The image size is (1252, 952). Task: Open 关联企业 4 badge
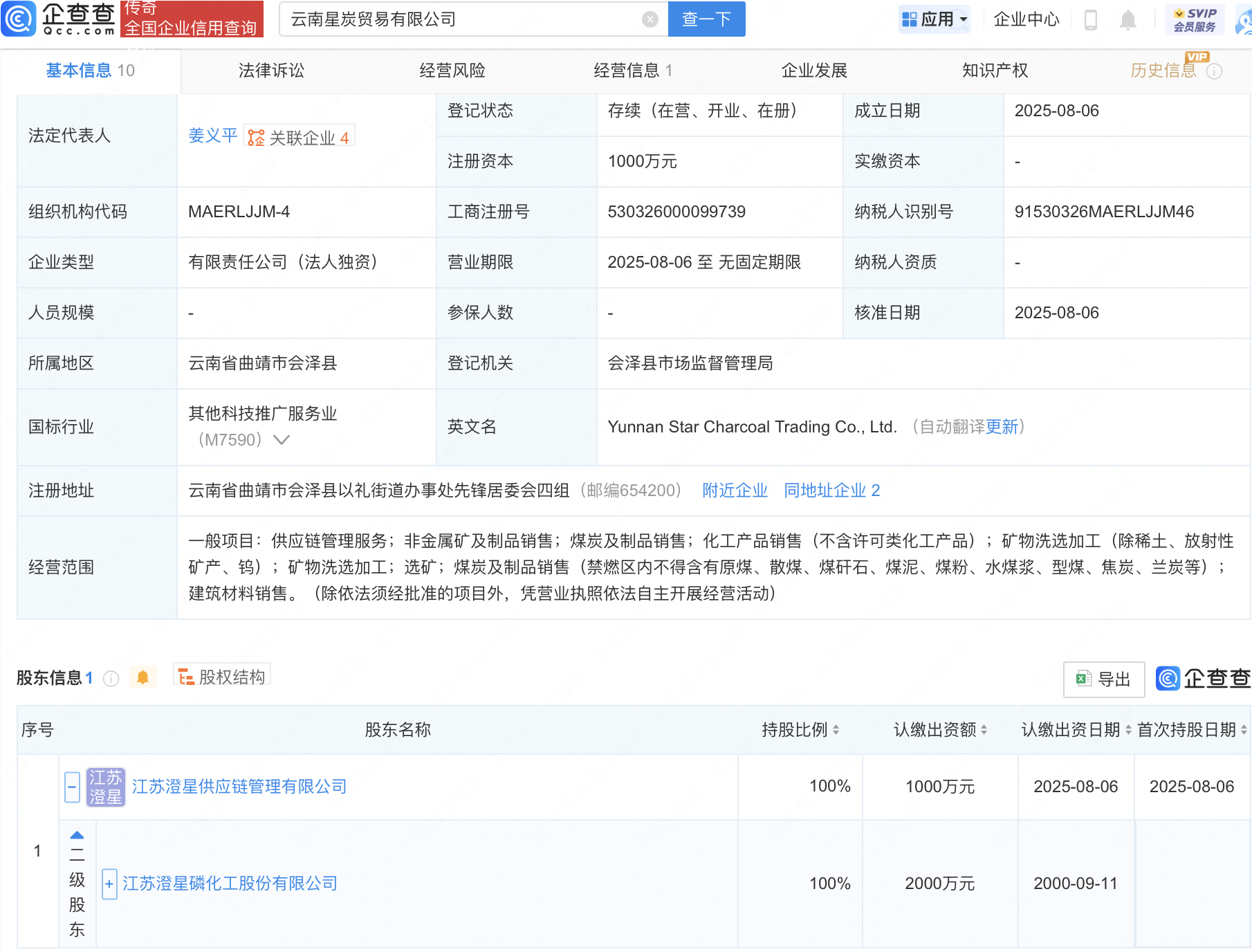coord(299,137)
